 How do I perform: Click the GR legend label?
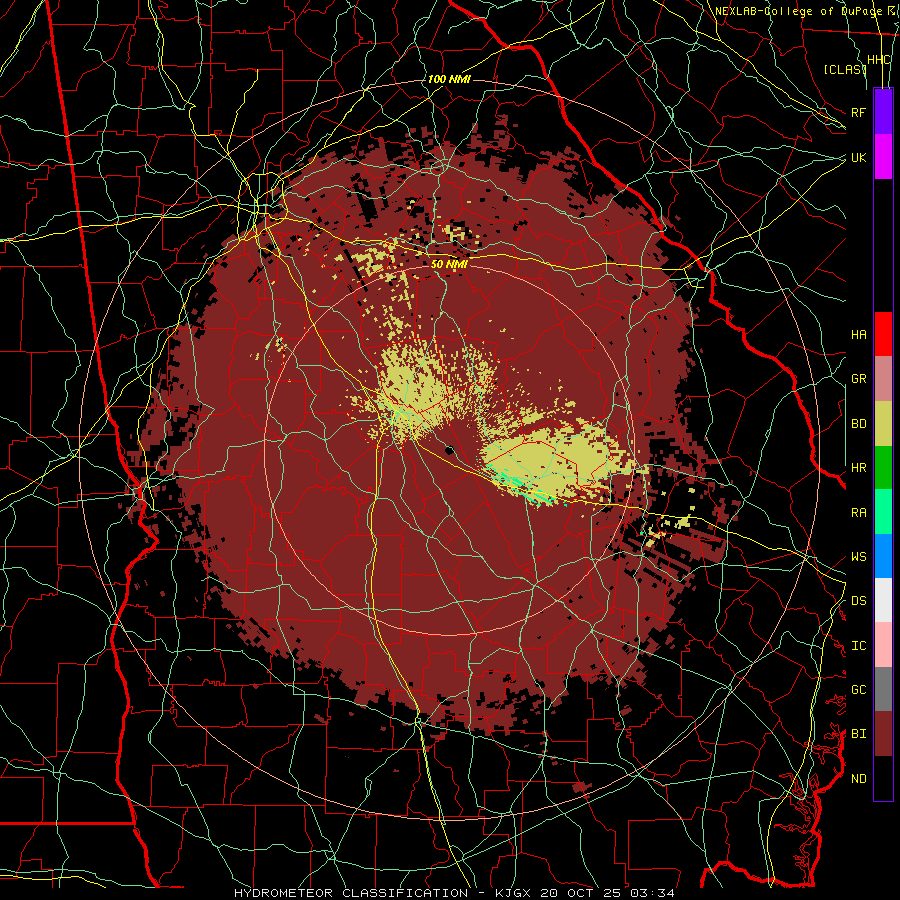pos(858,379)
